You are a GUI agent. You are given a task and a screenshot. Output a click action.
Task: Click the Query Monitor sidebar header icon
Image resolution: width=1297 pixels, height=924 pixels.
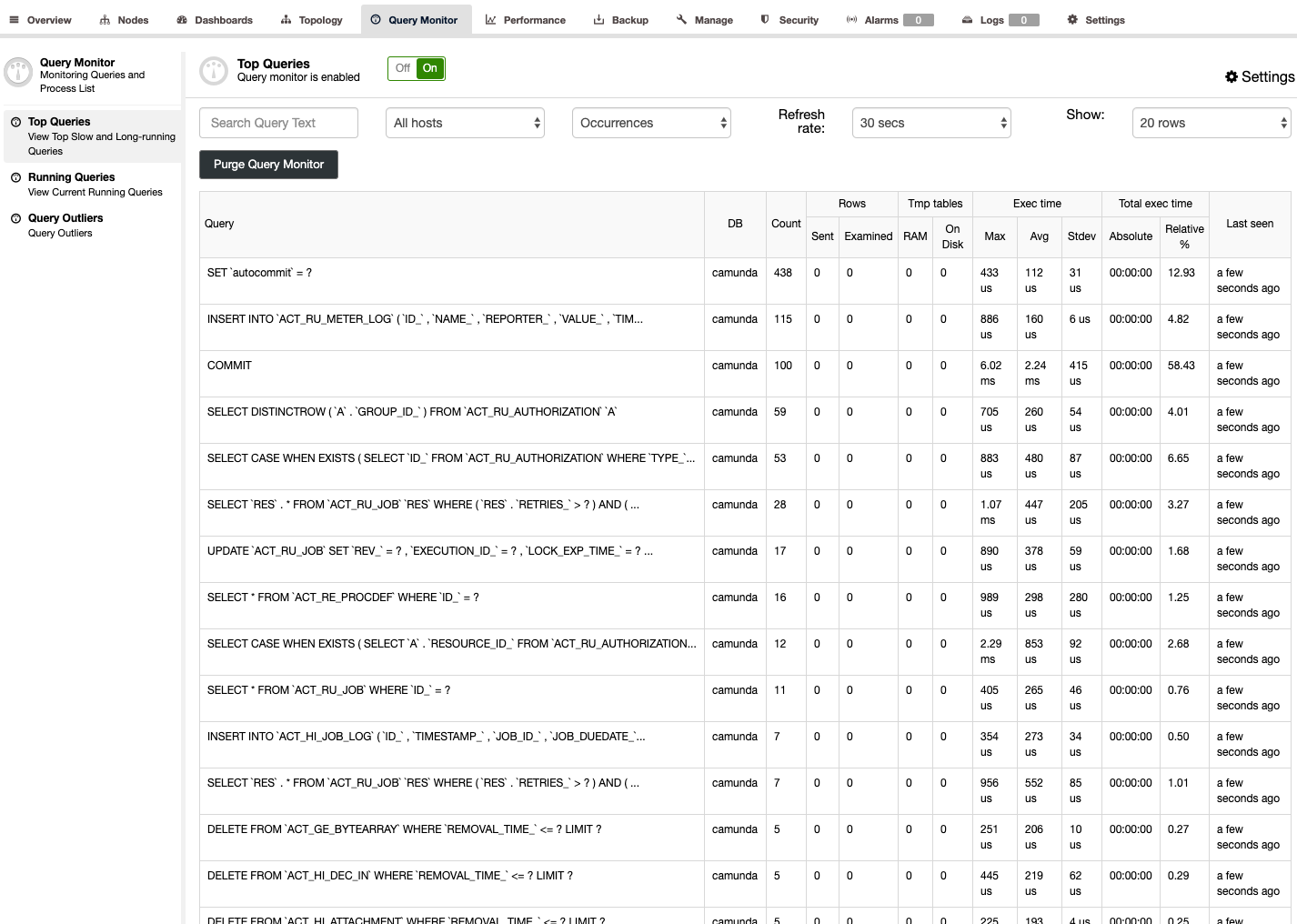[18, 72]
